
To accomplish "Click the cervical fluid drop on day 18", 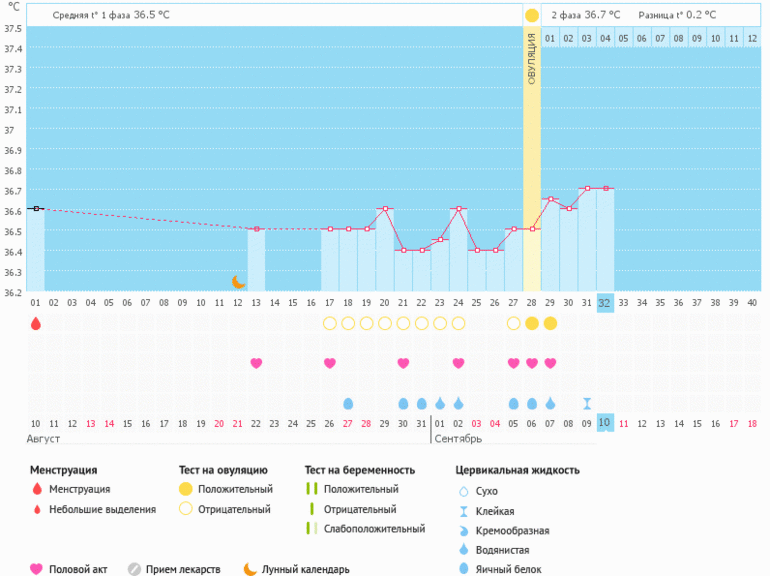I will tap(348, 403).
